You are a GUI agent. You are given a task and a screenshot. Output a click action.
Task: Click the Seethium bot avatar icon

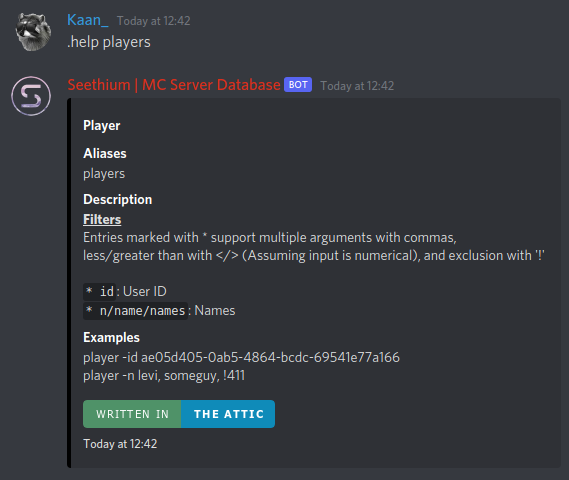point(31,96)
